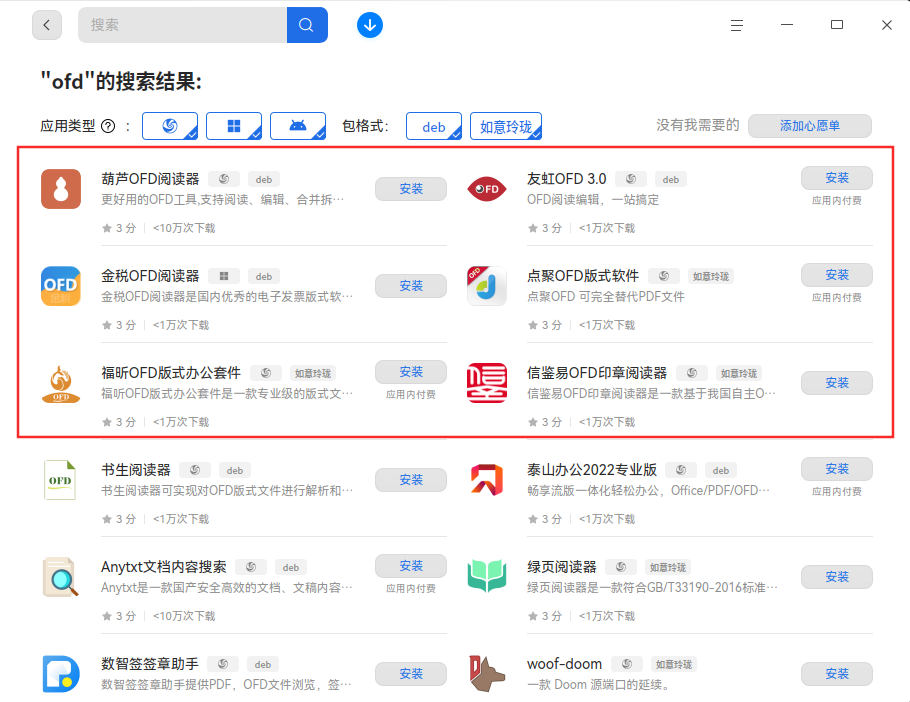
Task: Click the 应用类型 help question mark
Action: (x=109, y=126)
